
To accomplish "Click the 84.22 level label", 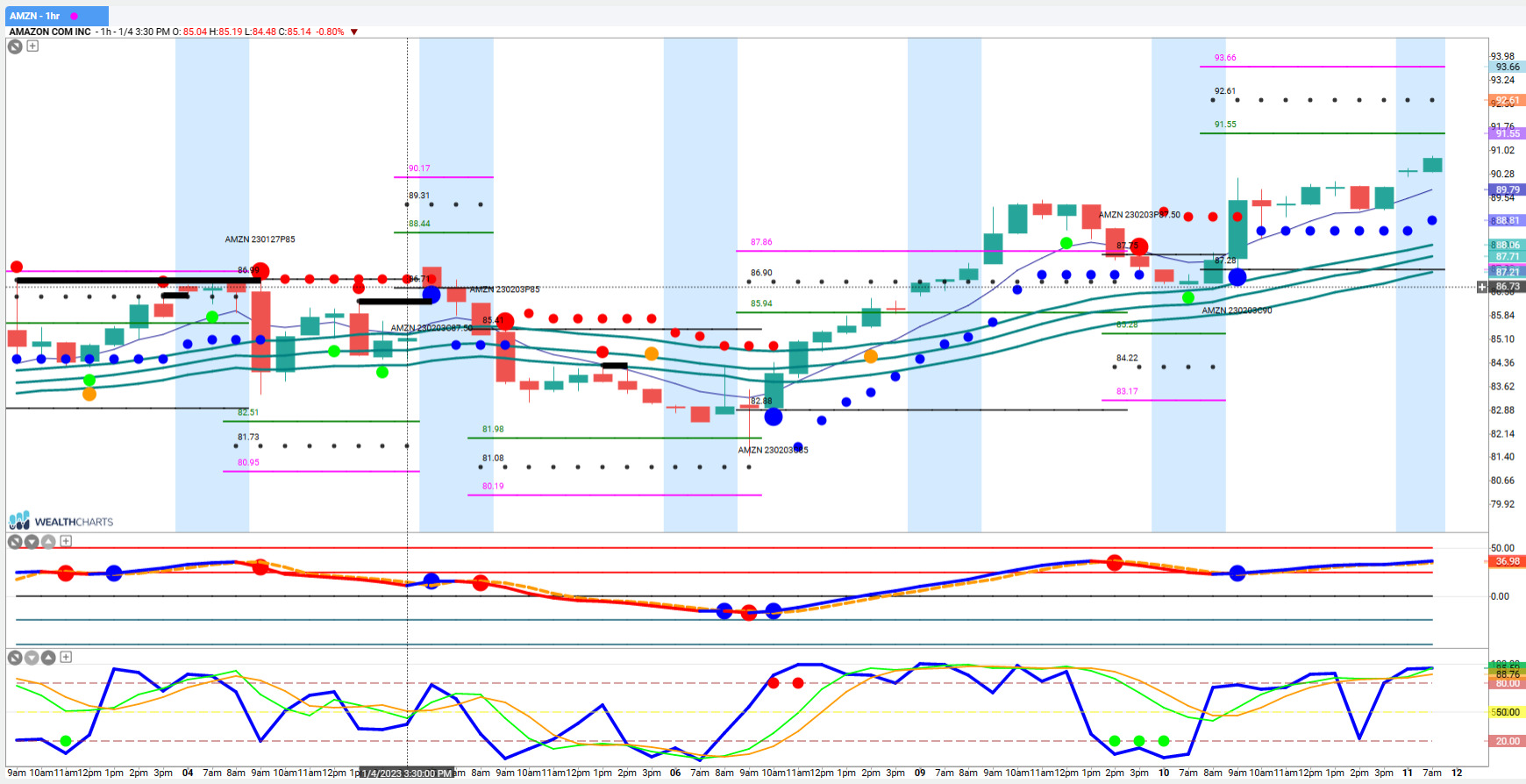I will [1127, 358].
